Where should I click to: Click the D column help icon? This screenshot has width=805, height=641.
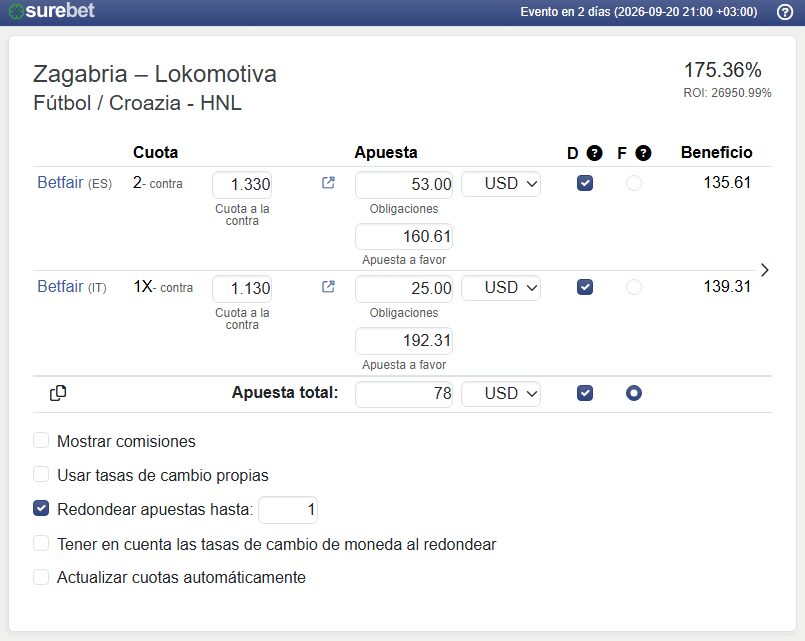pyautogui.click(x=594, y=153)
